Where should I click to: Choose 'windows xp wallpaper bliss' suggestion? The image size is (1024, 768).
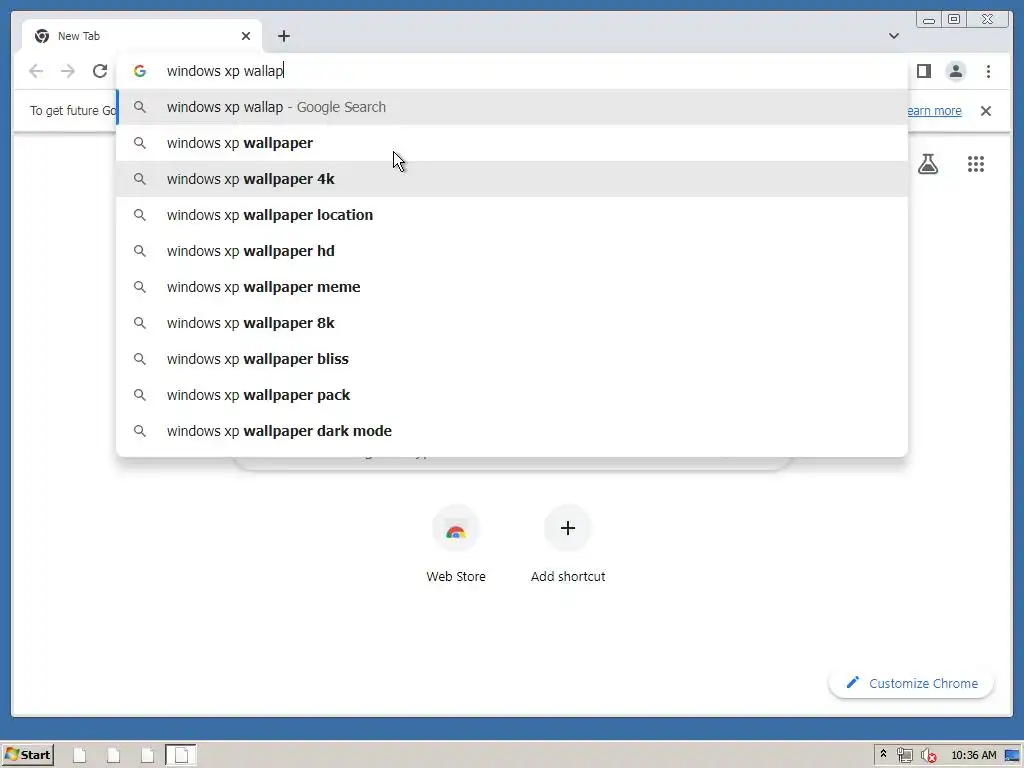512,359
